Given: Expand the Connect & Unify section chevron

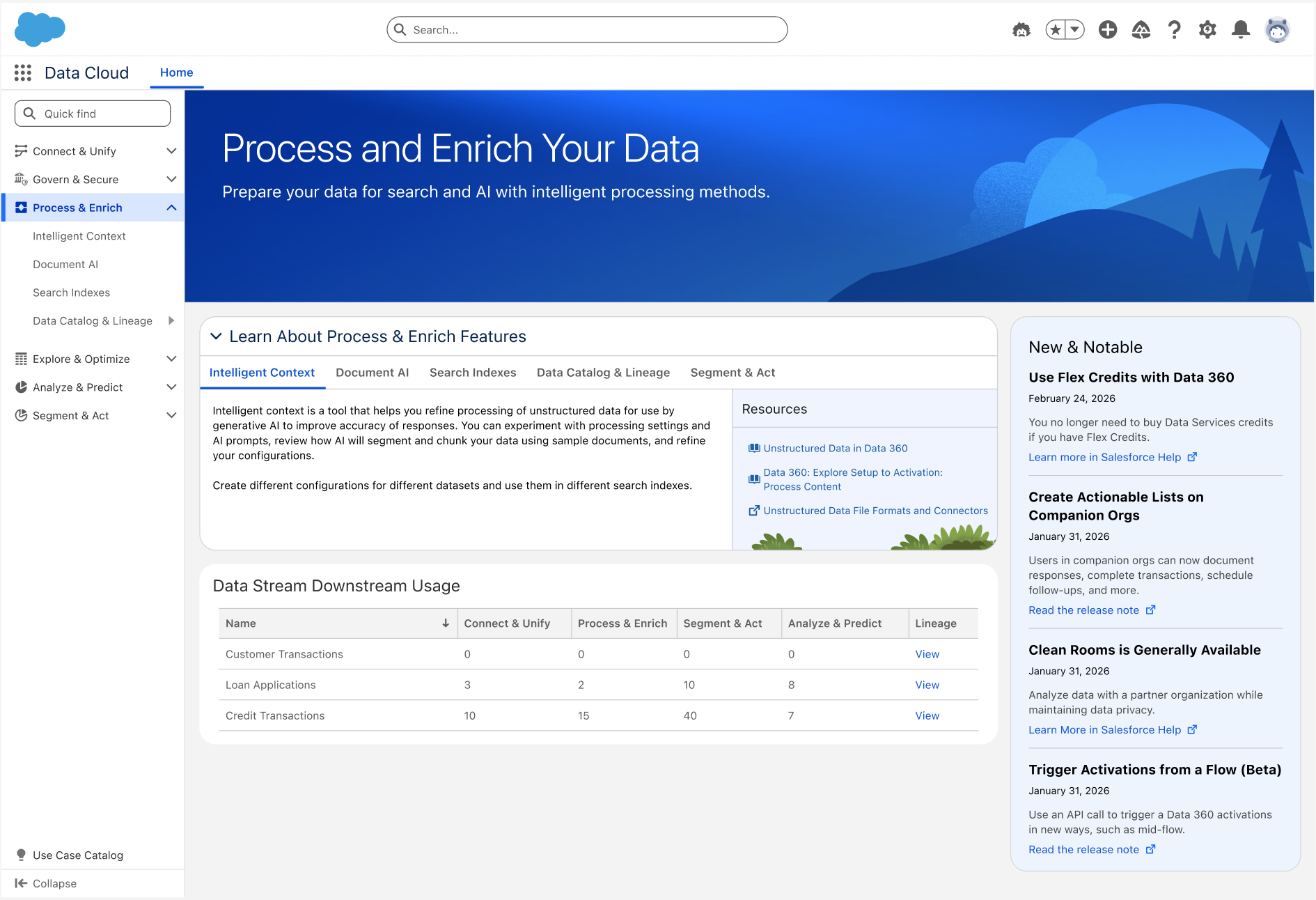Looking at the screenshot, I should [171, 150].
